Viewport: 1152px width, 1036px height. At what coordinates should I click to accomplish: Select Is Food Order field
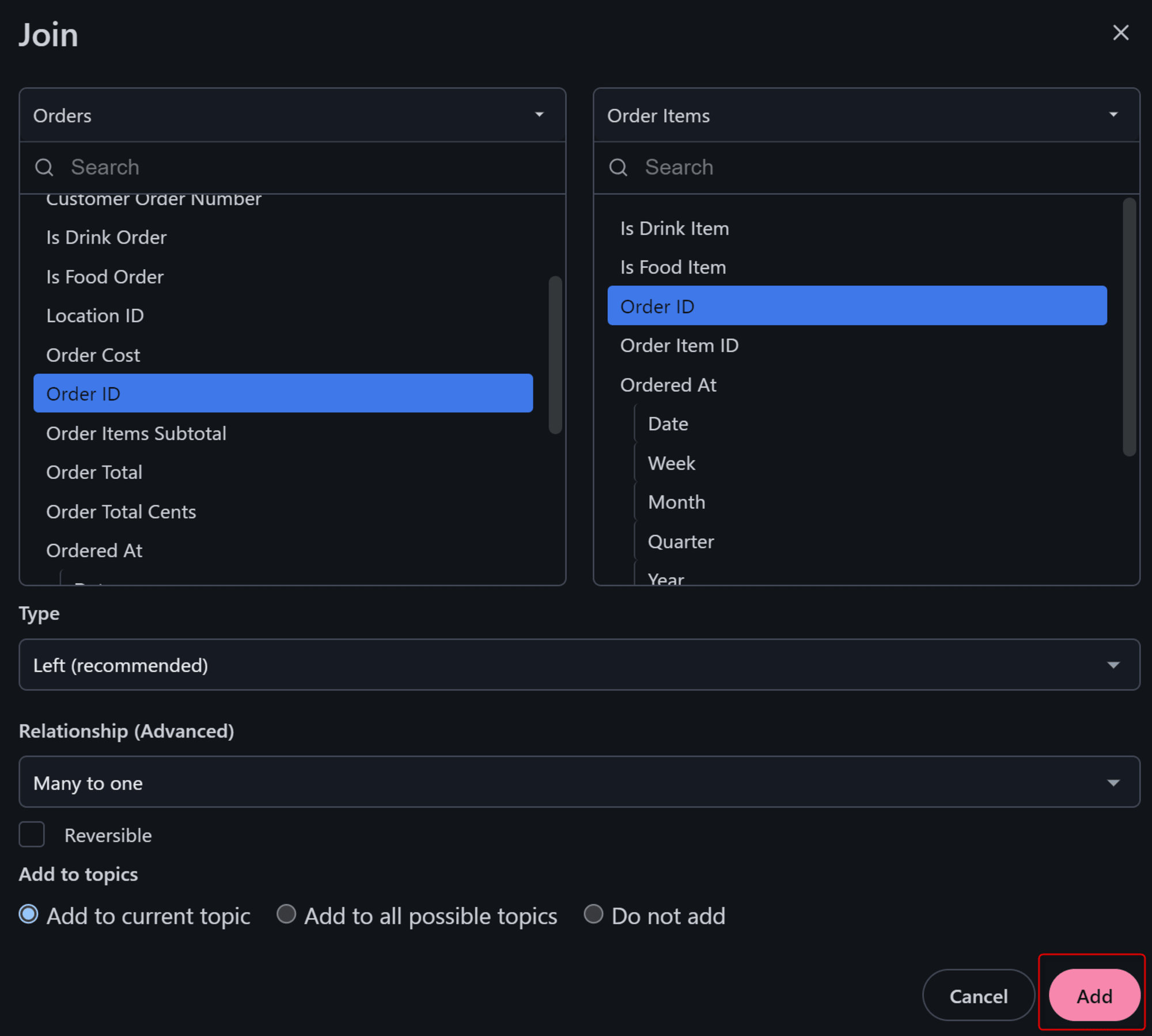[283, 277]
